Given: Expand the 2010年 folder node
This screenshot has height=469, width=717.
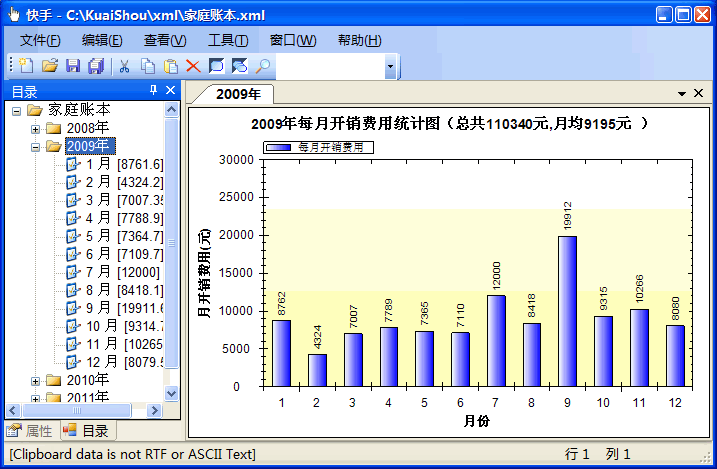Looking at the screenshot, I should (x=36, y=380).
